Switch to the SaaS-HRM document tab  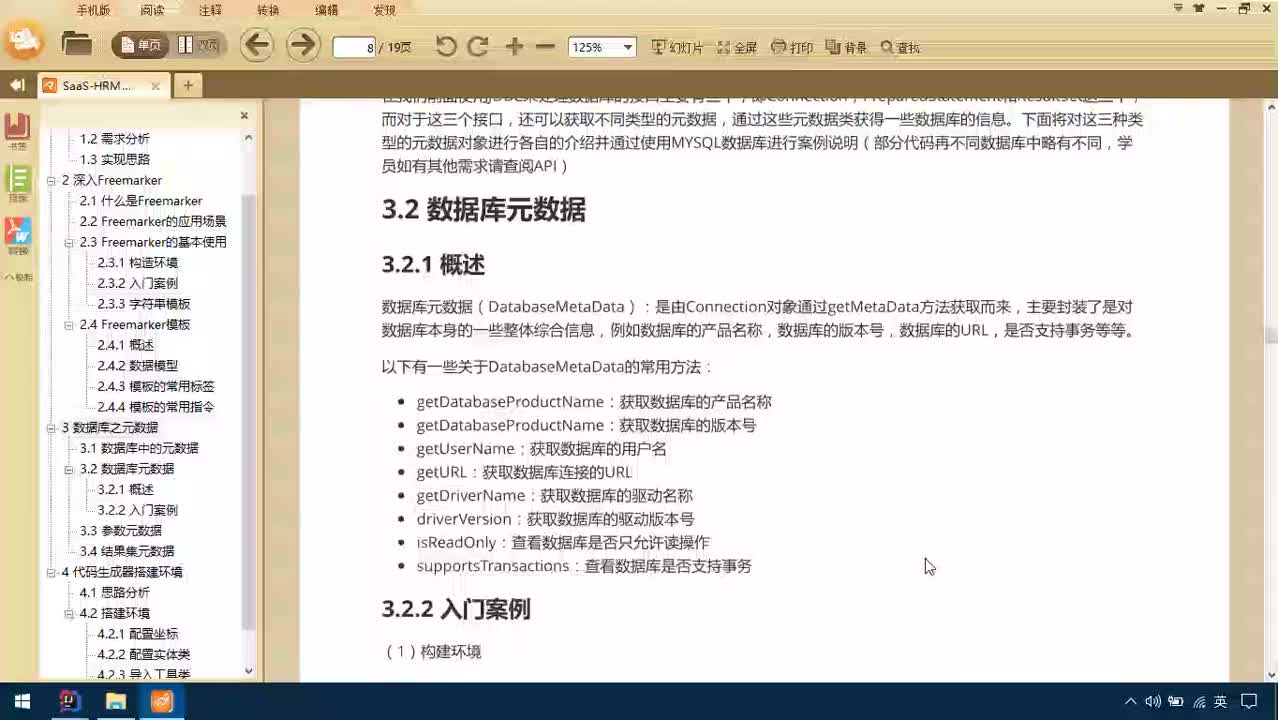(96, 86)
